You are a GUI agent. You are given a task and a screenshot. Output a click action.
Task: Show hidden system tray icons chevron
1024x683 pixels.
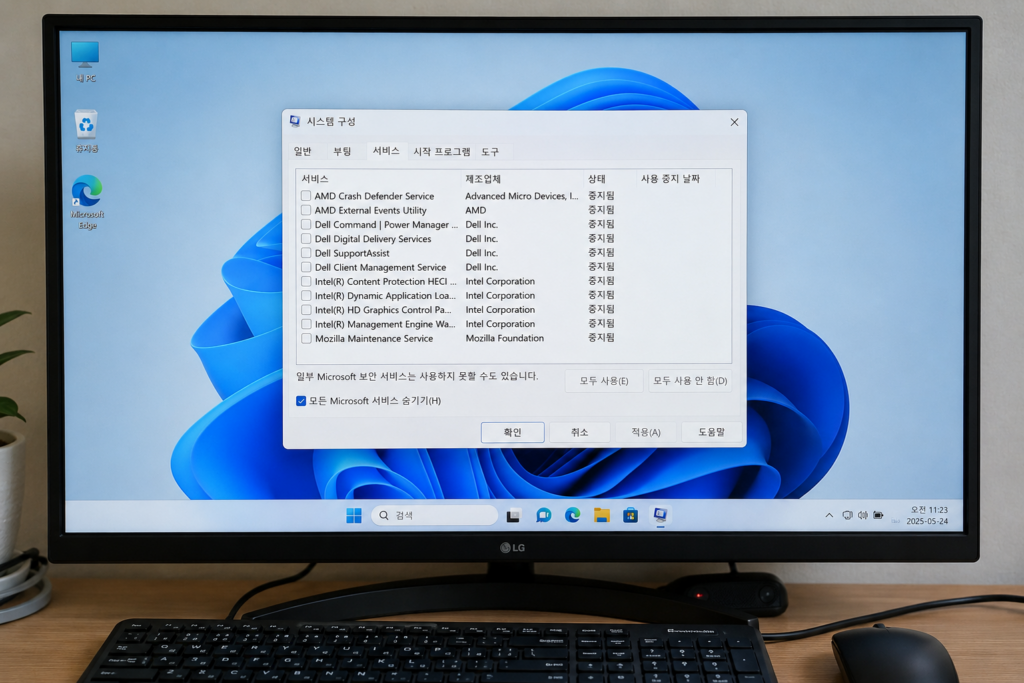click(x=829, y=515)
